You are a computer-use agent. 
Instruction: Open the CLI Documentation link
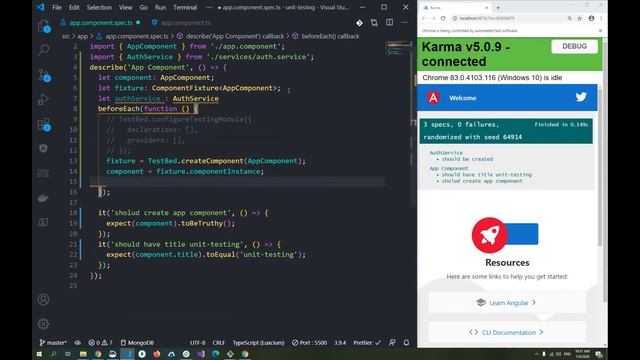point(507,332)
